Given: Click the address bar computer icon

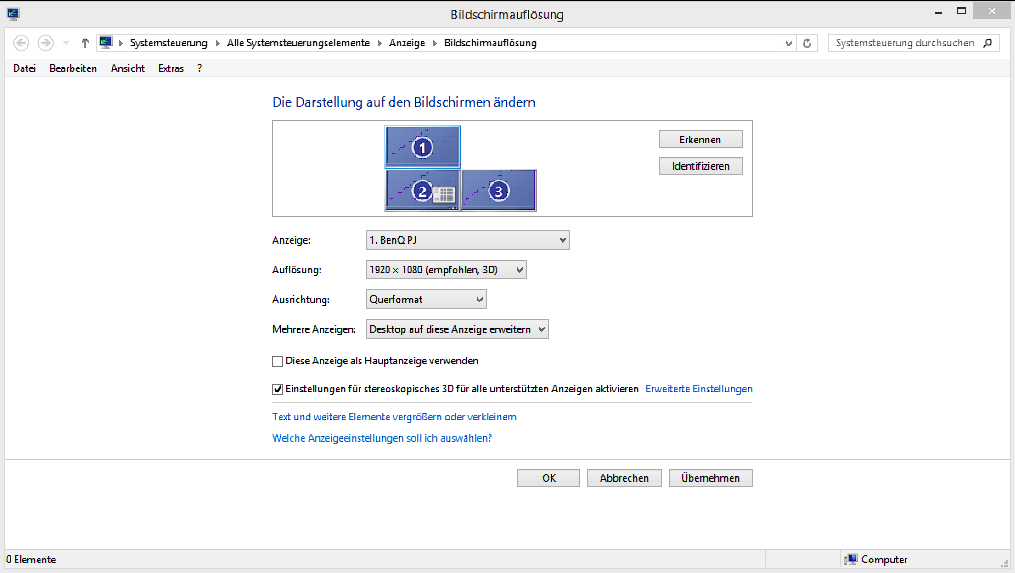Looking at the screenshot, I should [106, 43].
